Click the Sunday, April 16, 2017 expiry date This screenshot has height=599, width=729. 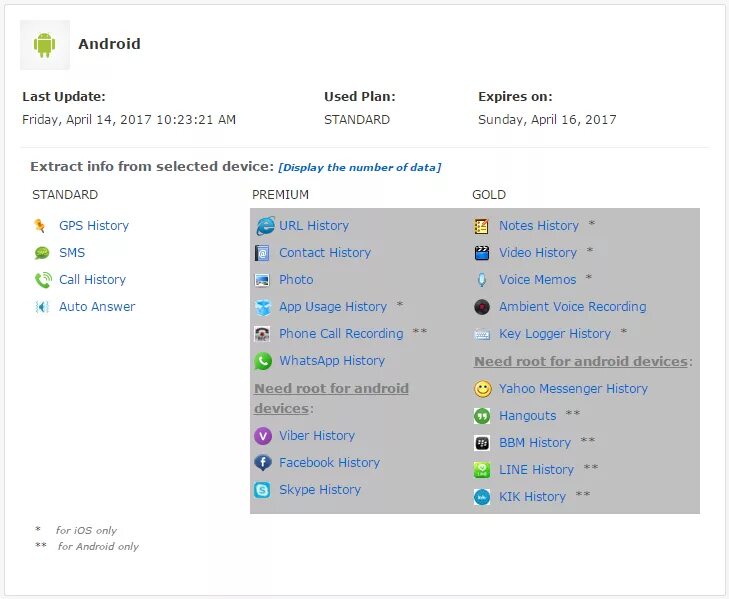(x=547, y=120)
